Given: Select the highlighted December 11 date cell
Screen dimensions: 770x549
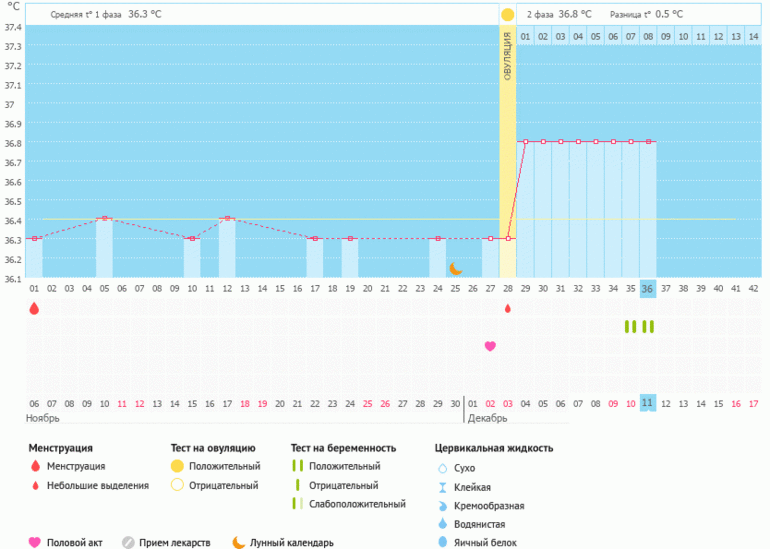Looking at the screenshot, I should coord(648,402).
